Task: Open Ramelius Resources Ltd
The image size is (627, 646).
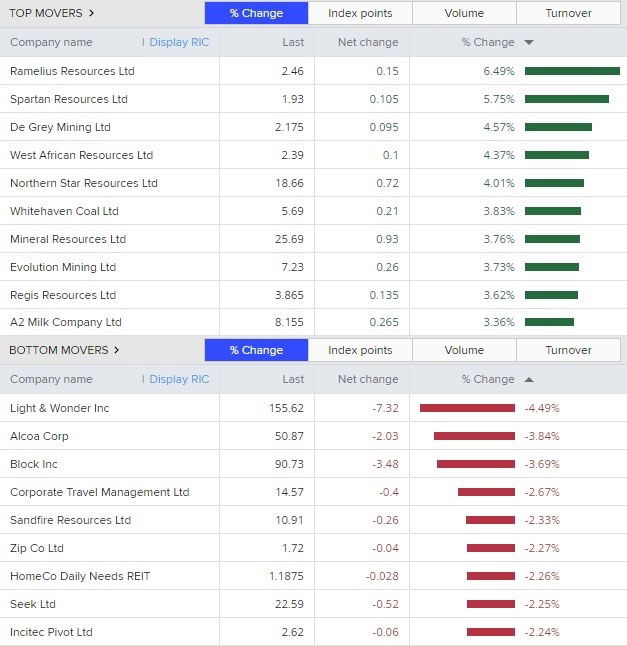Action: 72,71
